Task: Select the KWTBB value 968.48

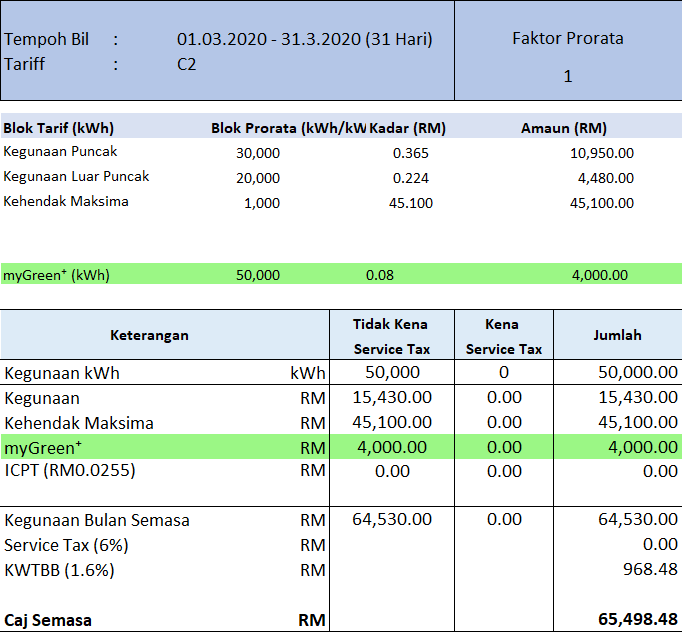Action: coord(650,569)
